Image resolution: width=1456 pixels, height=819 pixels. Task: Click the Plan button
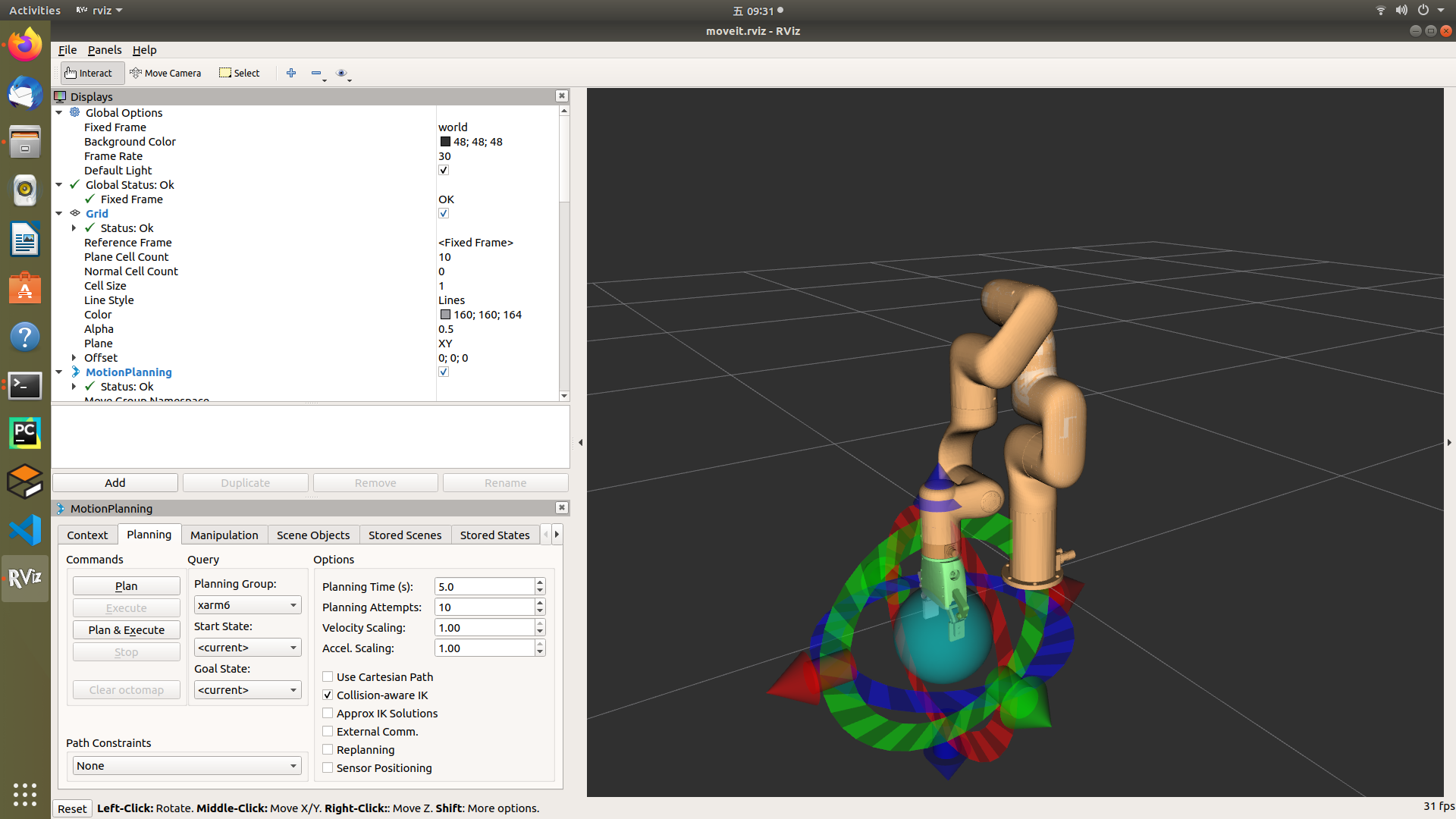click(x=127, y=586)
